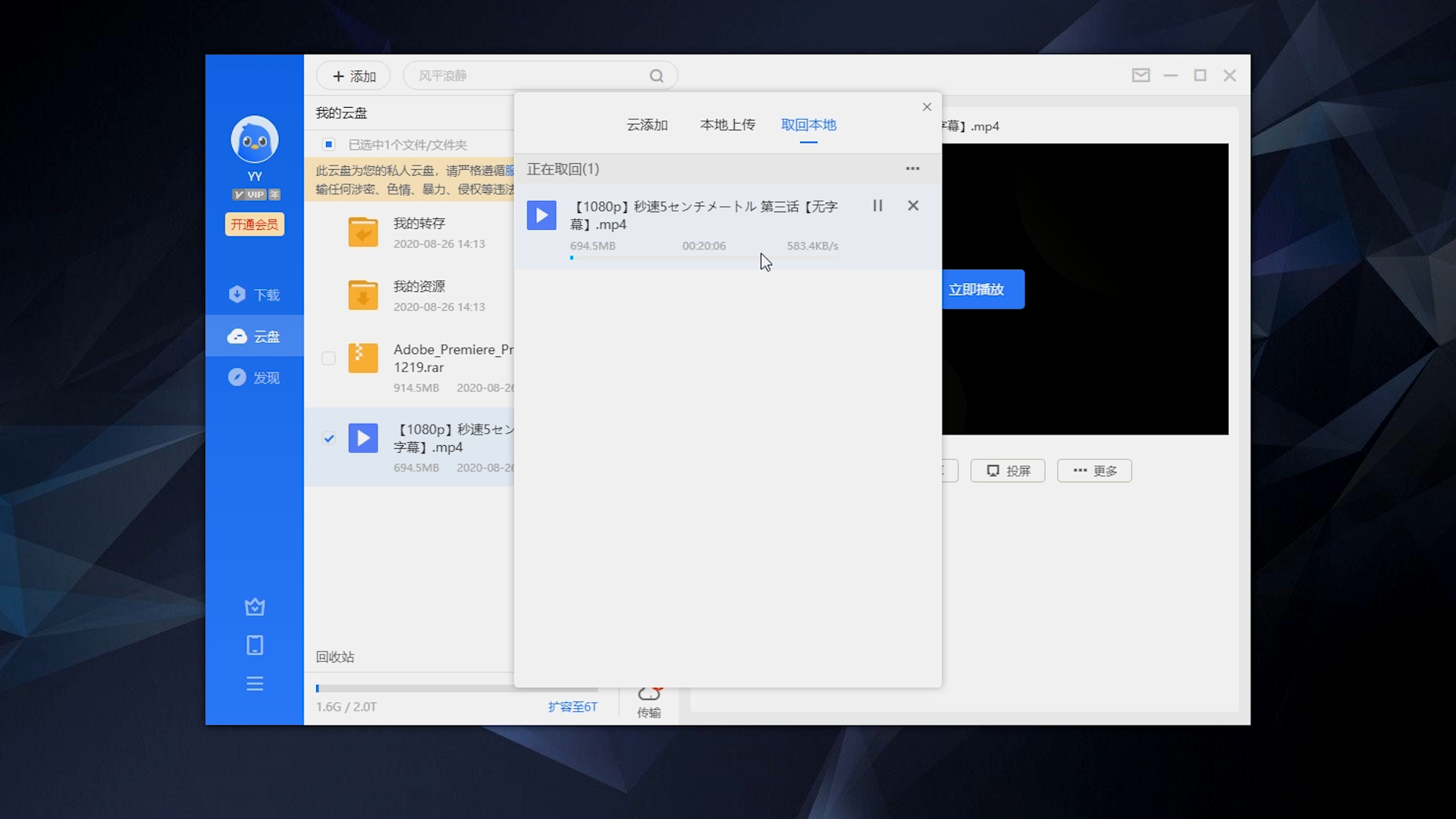Click the 开通会员 membership button
1456x819 pixels.
pyautogui.click(x=255, y=224)
